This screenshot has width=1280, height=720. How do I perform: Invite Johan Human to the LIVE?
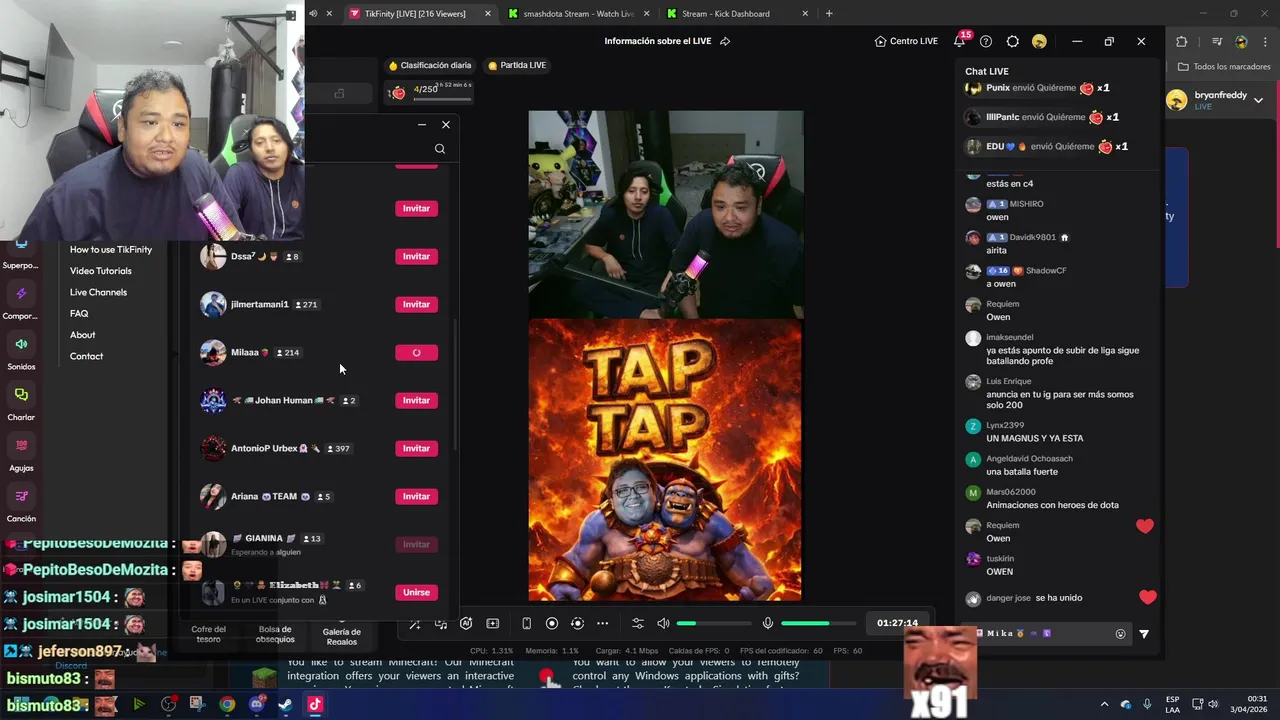[x=416, y=400]
